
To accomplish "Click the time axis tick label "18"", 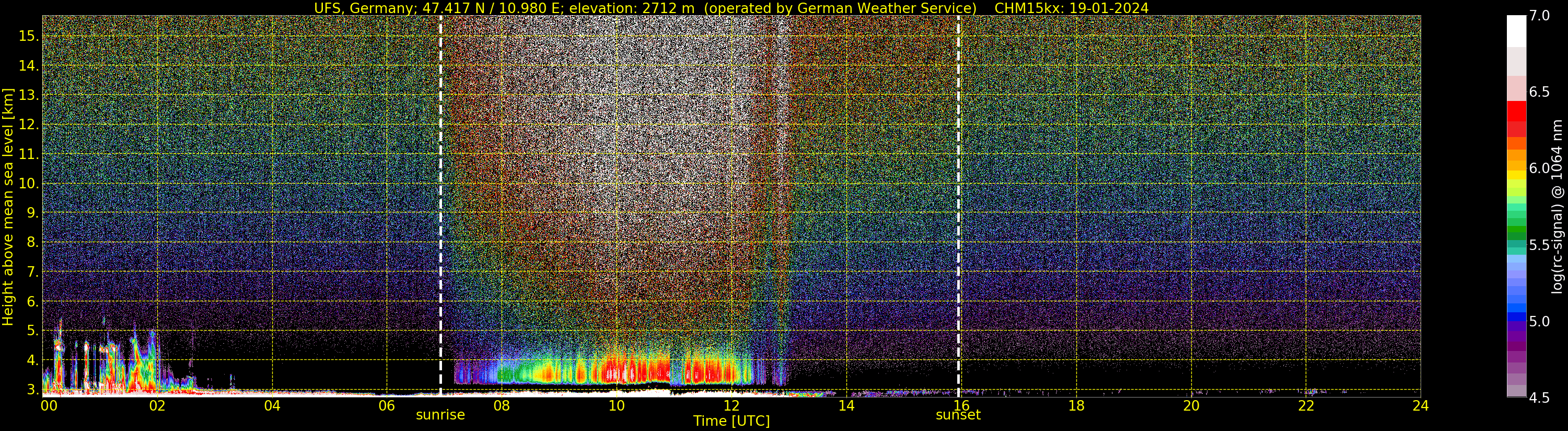I will 1076,405.
